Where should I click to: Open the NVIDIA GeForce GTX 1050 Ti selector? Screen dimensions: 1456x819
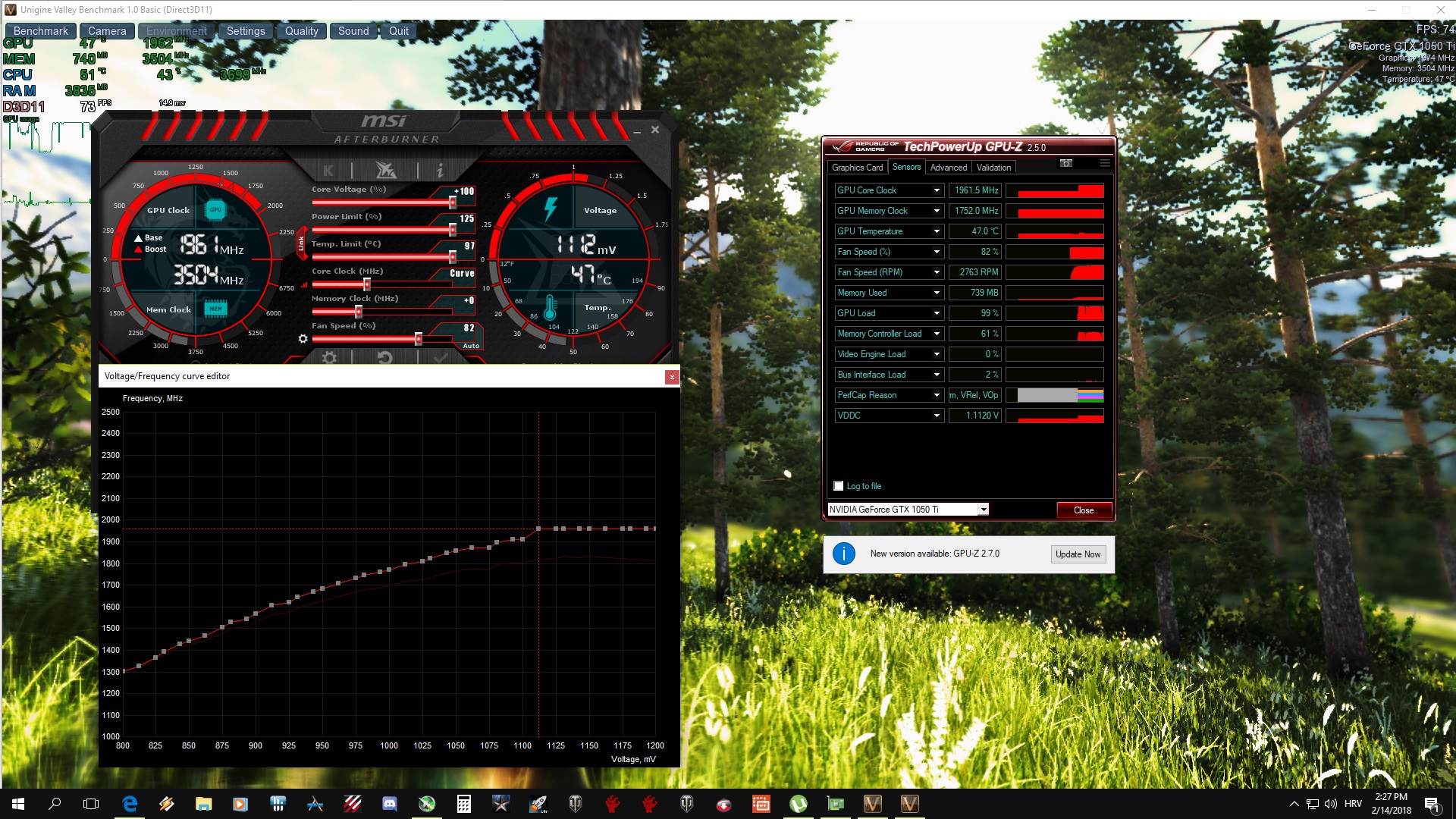pyautogui.click(x=908, y=510)
